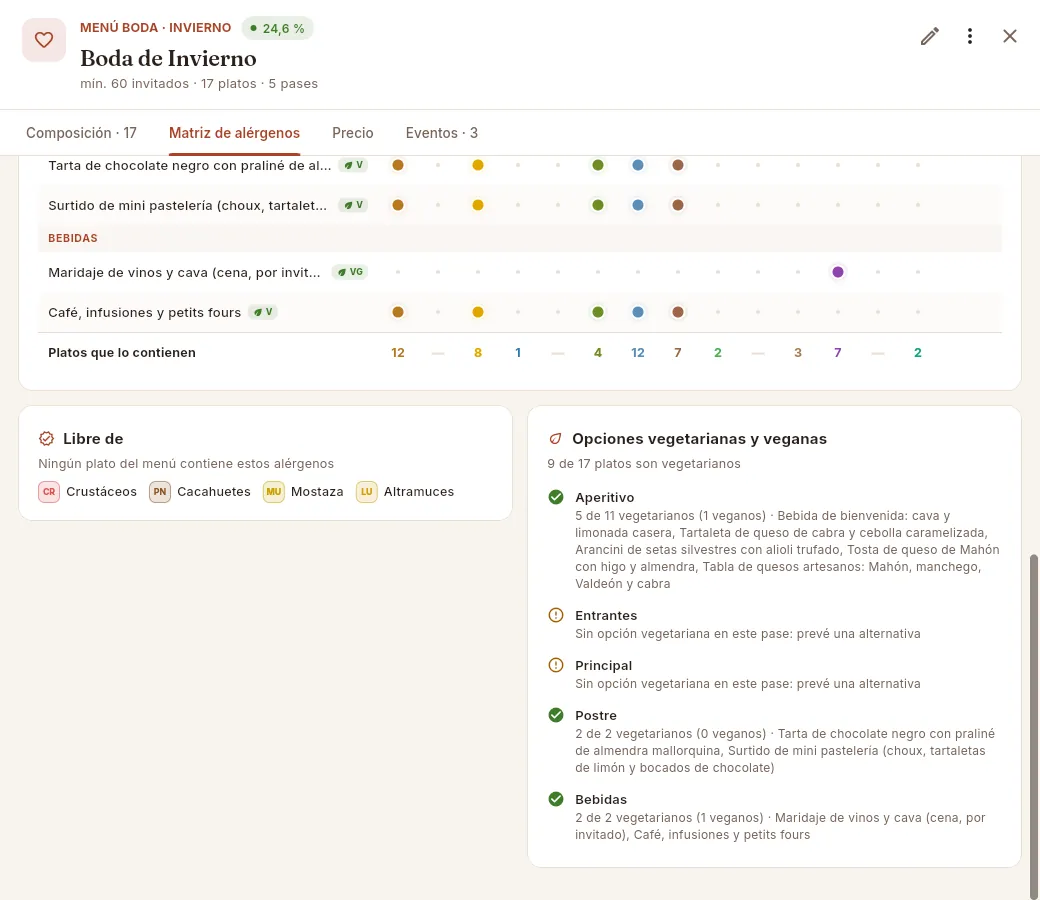
Task: Click the Principal heading in vegetarian options
Action: pyautogui.click(x=604, y=665)
